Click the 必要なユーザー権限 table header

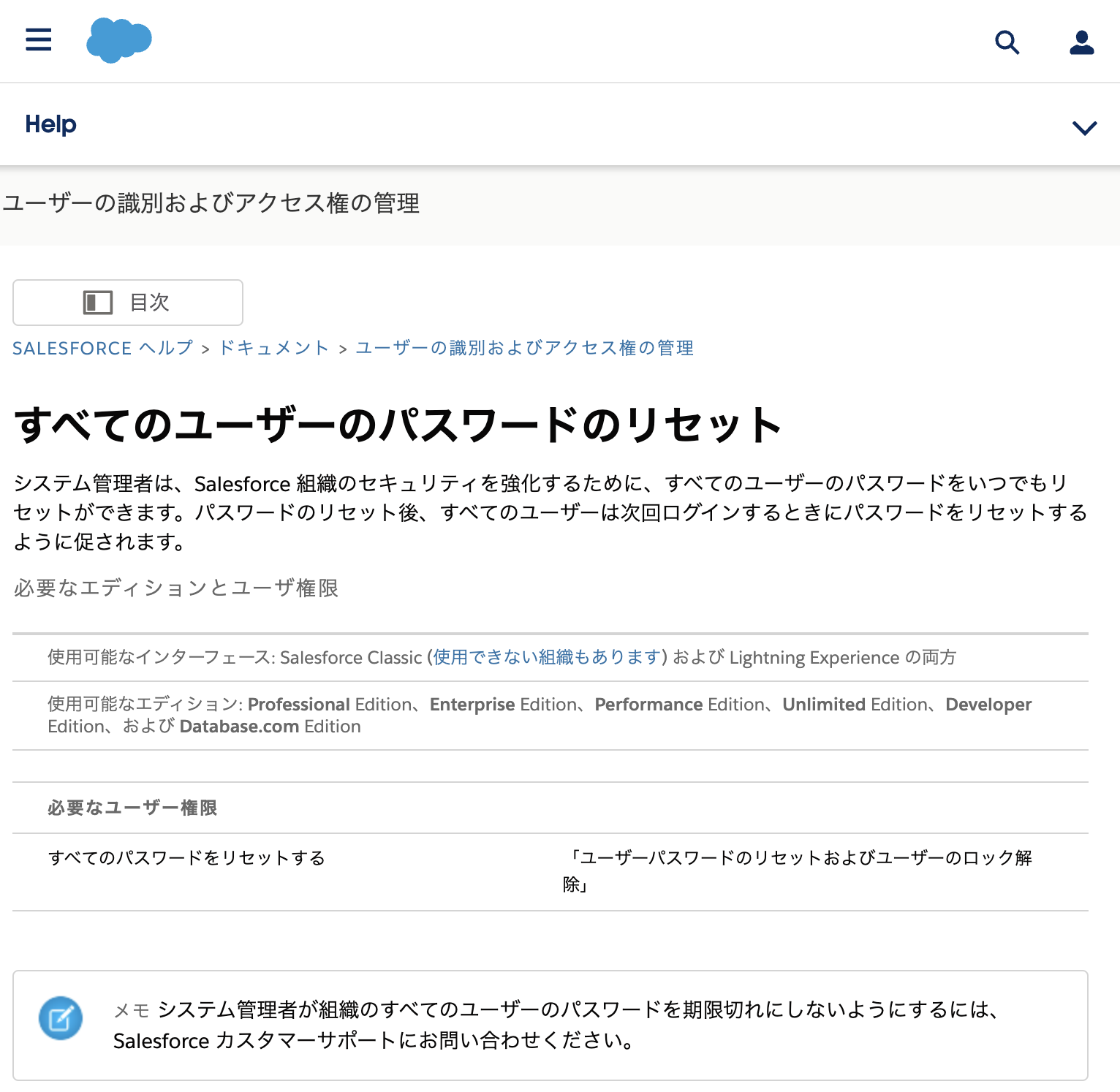coord(132,808)
